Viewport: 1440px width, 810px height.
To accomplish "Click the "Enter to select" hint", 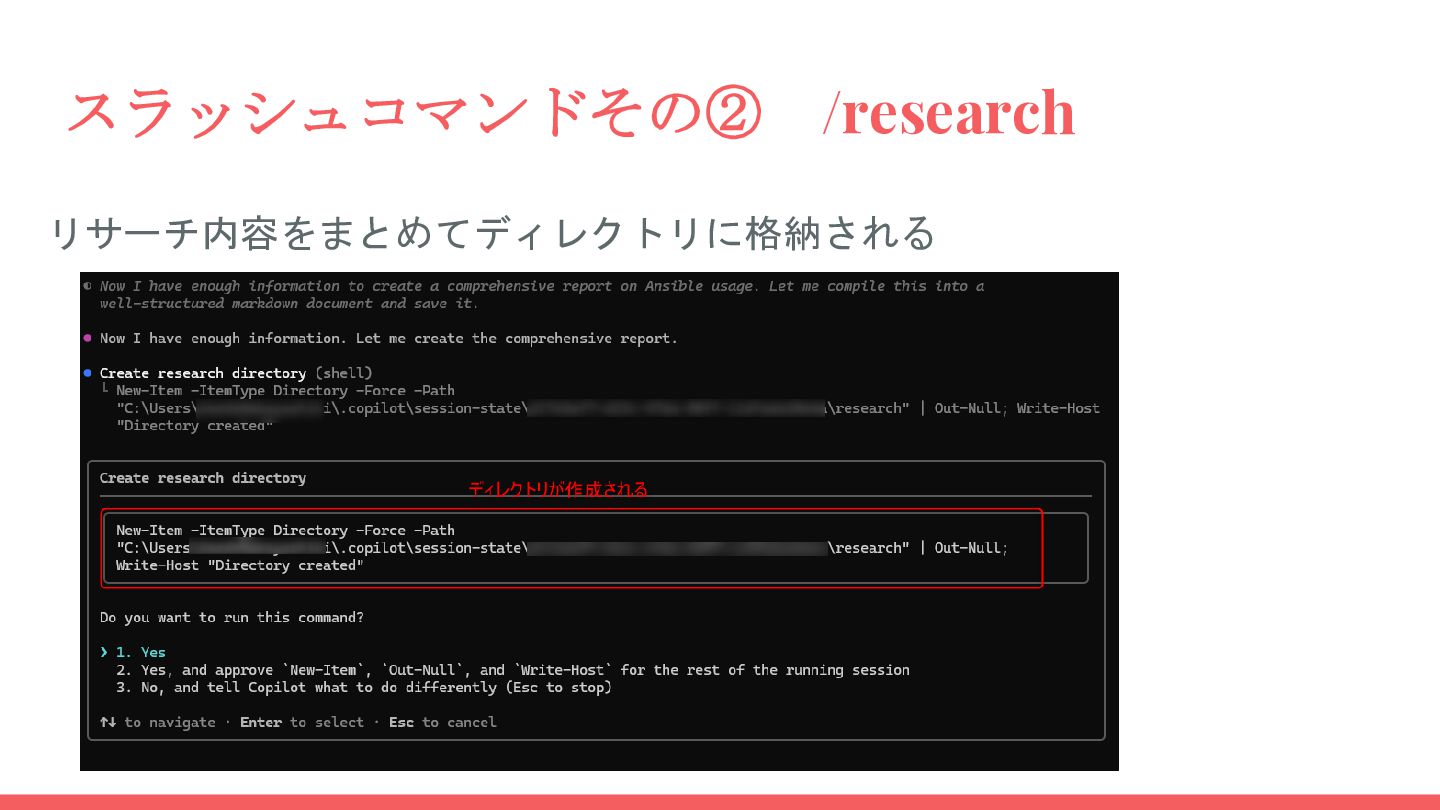I will click(x=302, y=722).
